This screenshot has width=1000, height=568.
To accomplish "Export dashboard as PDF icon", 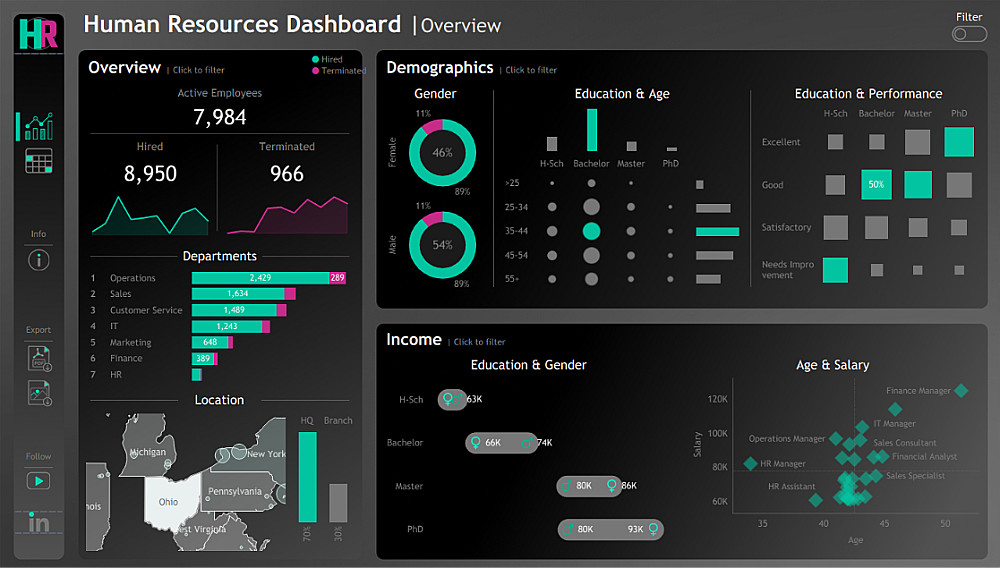I will 40,358.
